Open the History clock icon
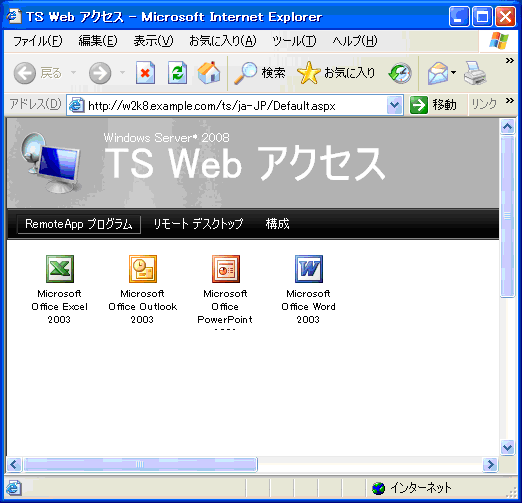The image size is (522, 503). (400, 73)
